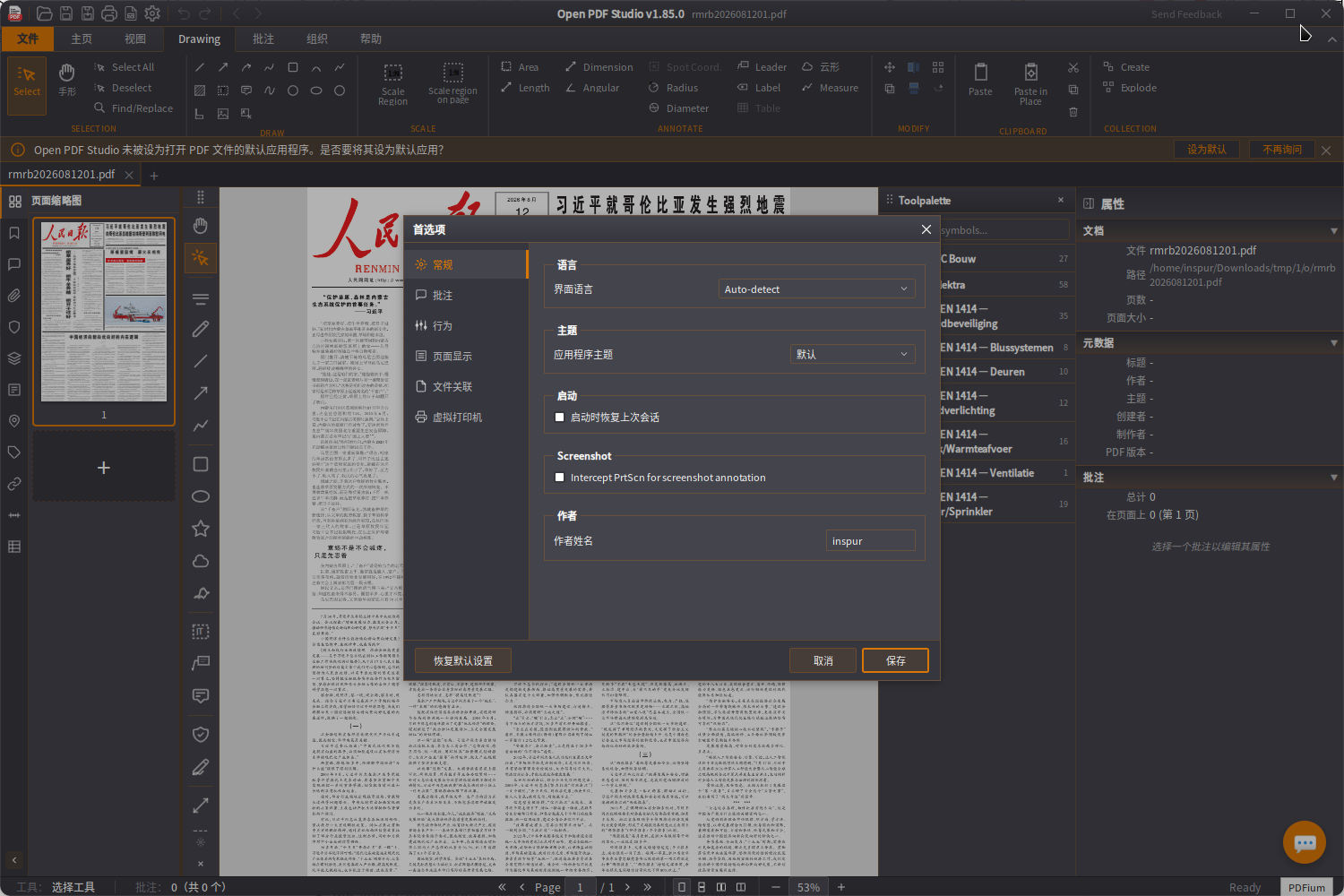Select the Radius annotate tool

[673, 88]
